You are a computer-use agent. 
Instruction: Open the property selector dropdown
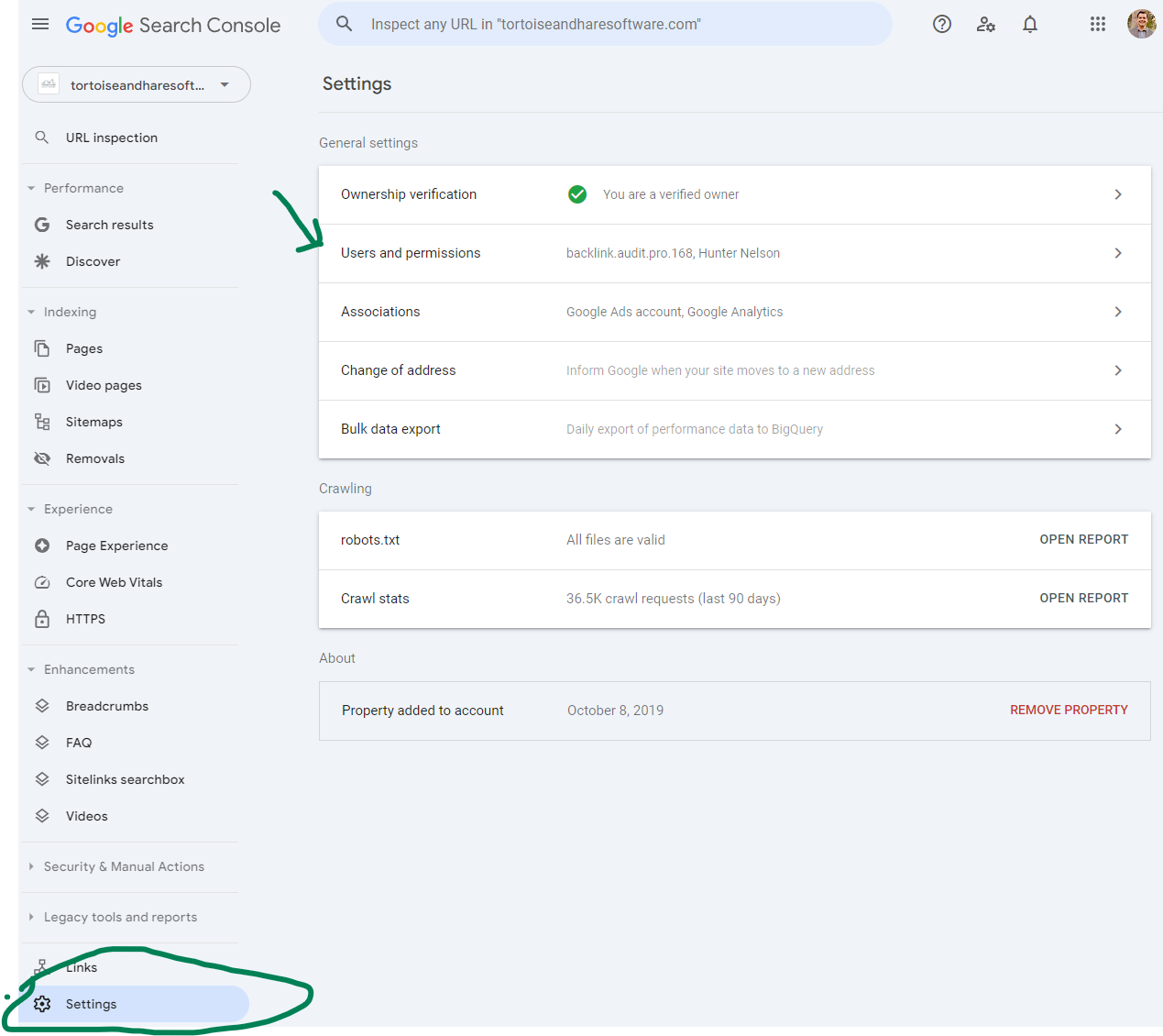(x=137, y=85)
